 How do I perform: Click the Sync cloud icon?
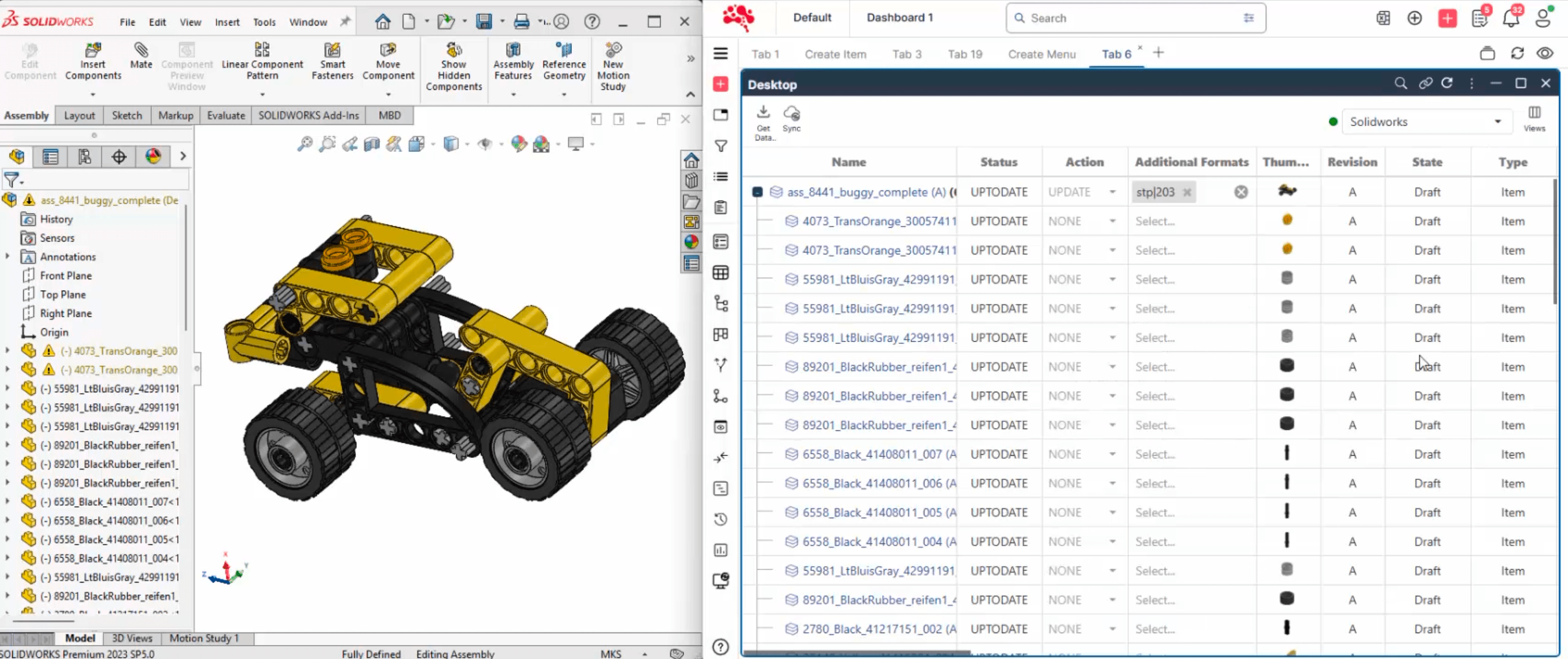791,113
